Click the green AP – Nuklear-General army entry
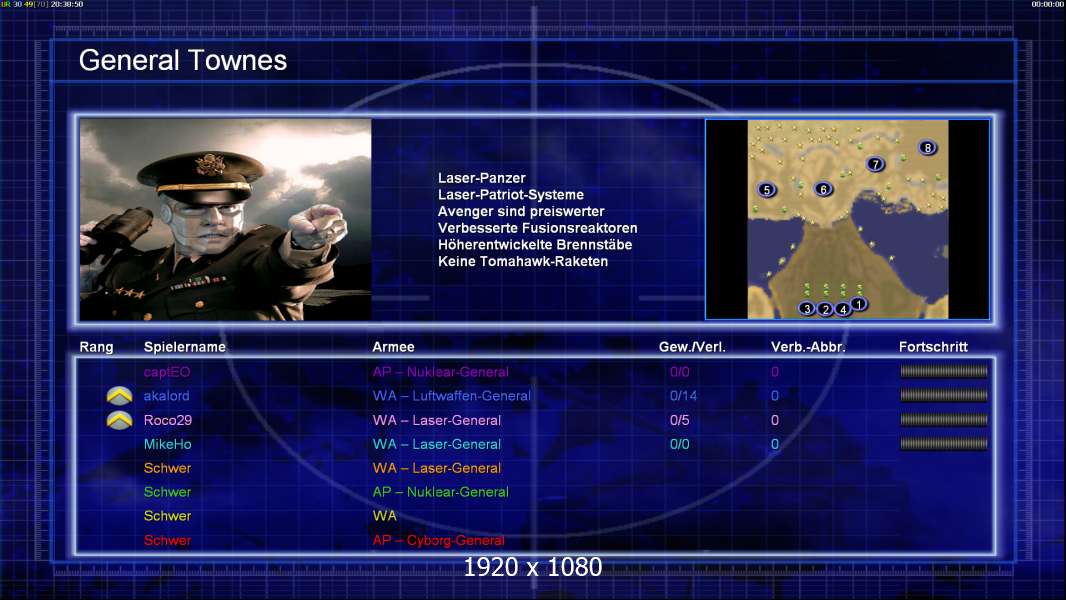 coord(441,491)
